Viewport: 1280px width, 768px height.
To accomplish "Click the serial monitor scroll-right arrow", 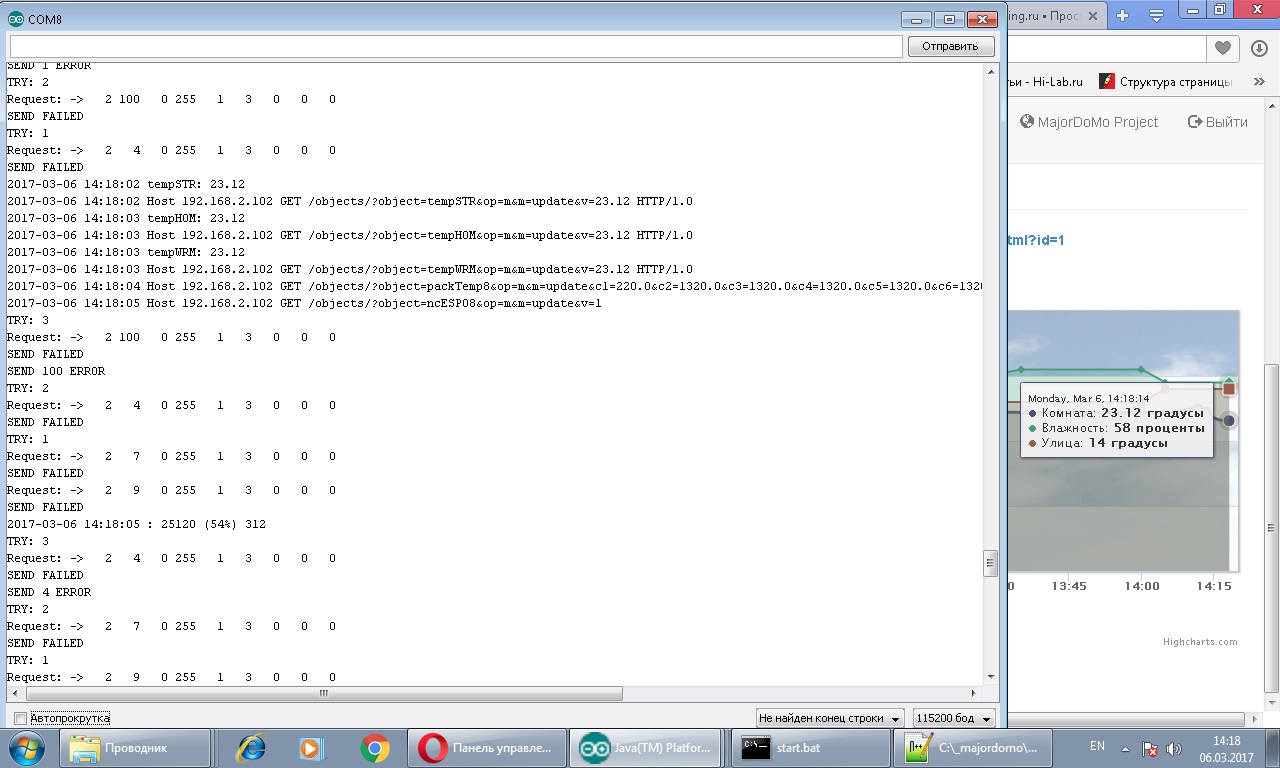I will coord(974,693).
